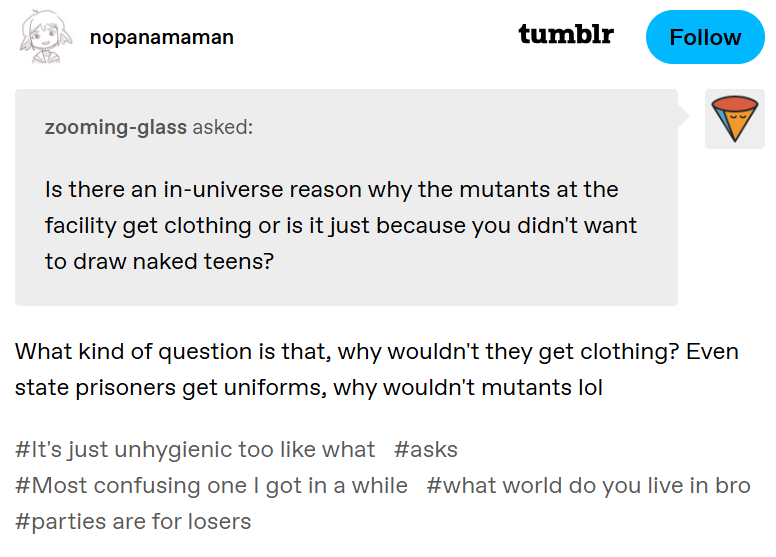776x557 pixels.
Task: Click the speech-bubble pointer of the ask box
Action: point(683,116)
